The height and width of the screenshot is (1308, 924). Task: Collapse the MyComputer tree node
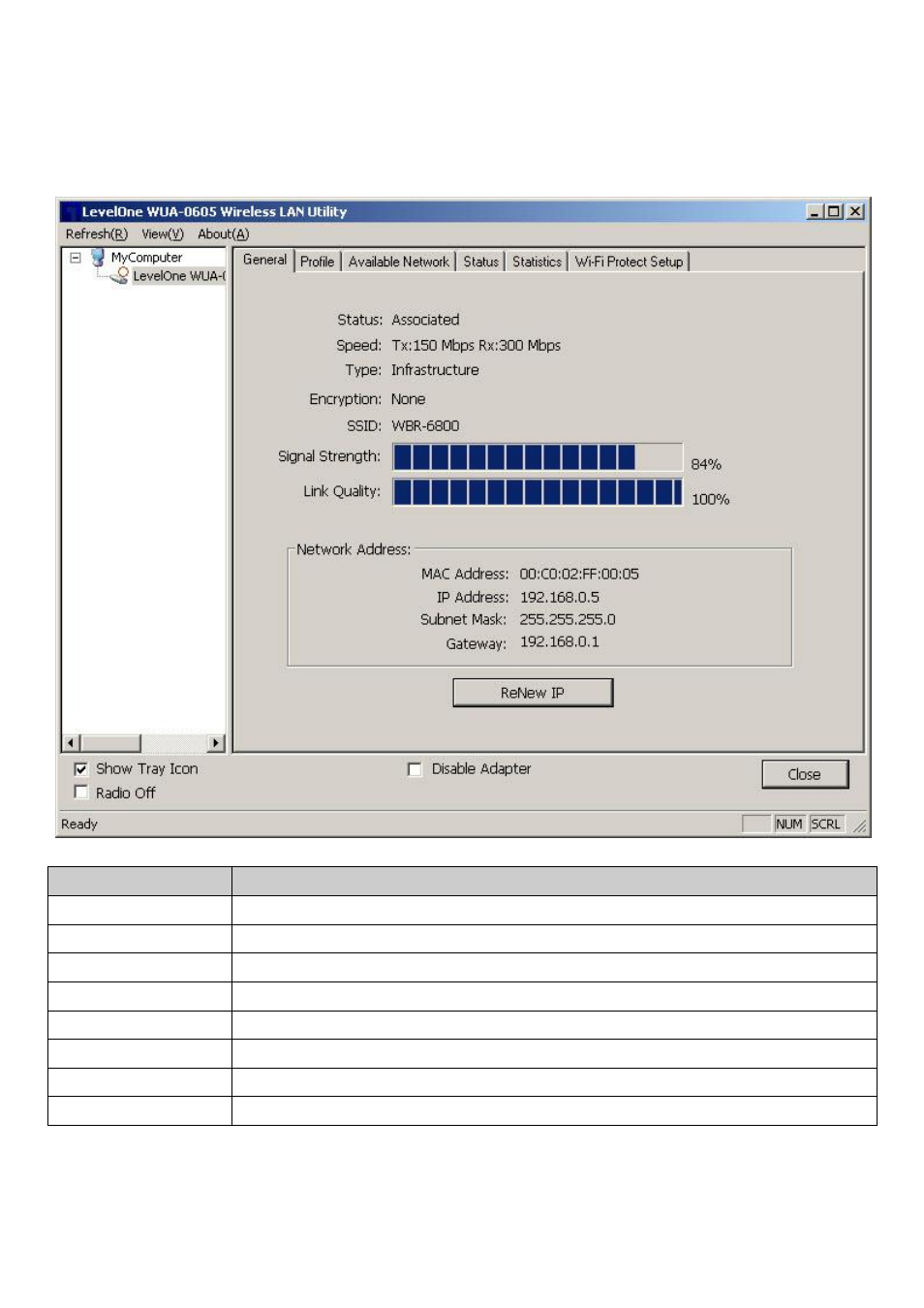pos(75,258)
